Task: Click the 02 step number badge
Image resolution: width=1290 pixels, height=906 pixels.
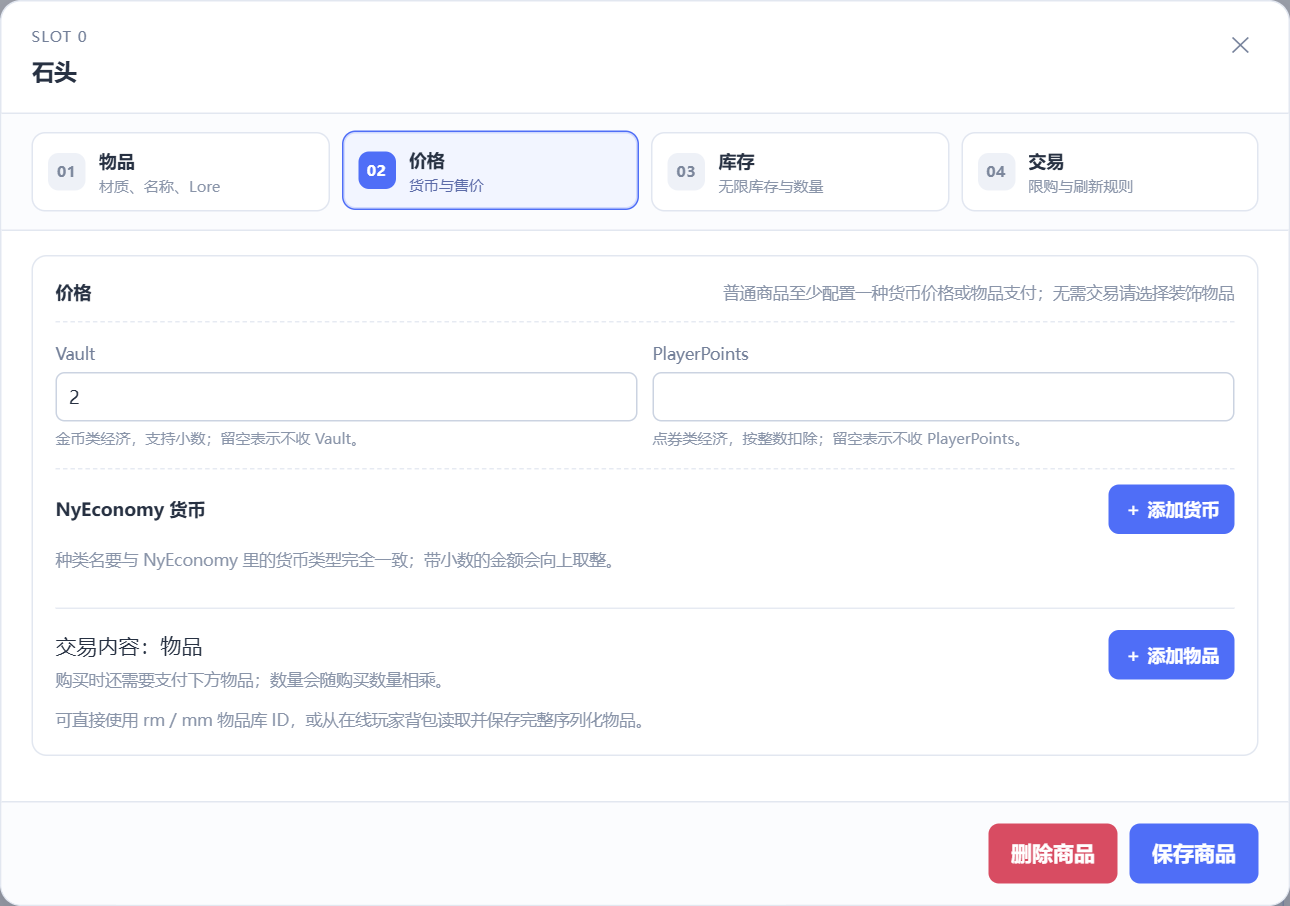Action: pyautogui.click(x=376, y=171)
